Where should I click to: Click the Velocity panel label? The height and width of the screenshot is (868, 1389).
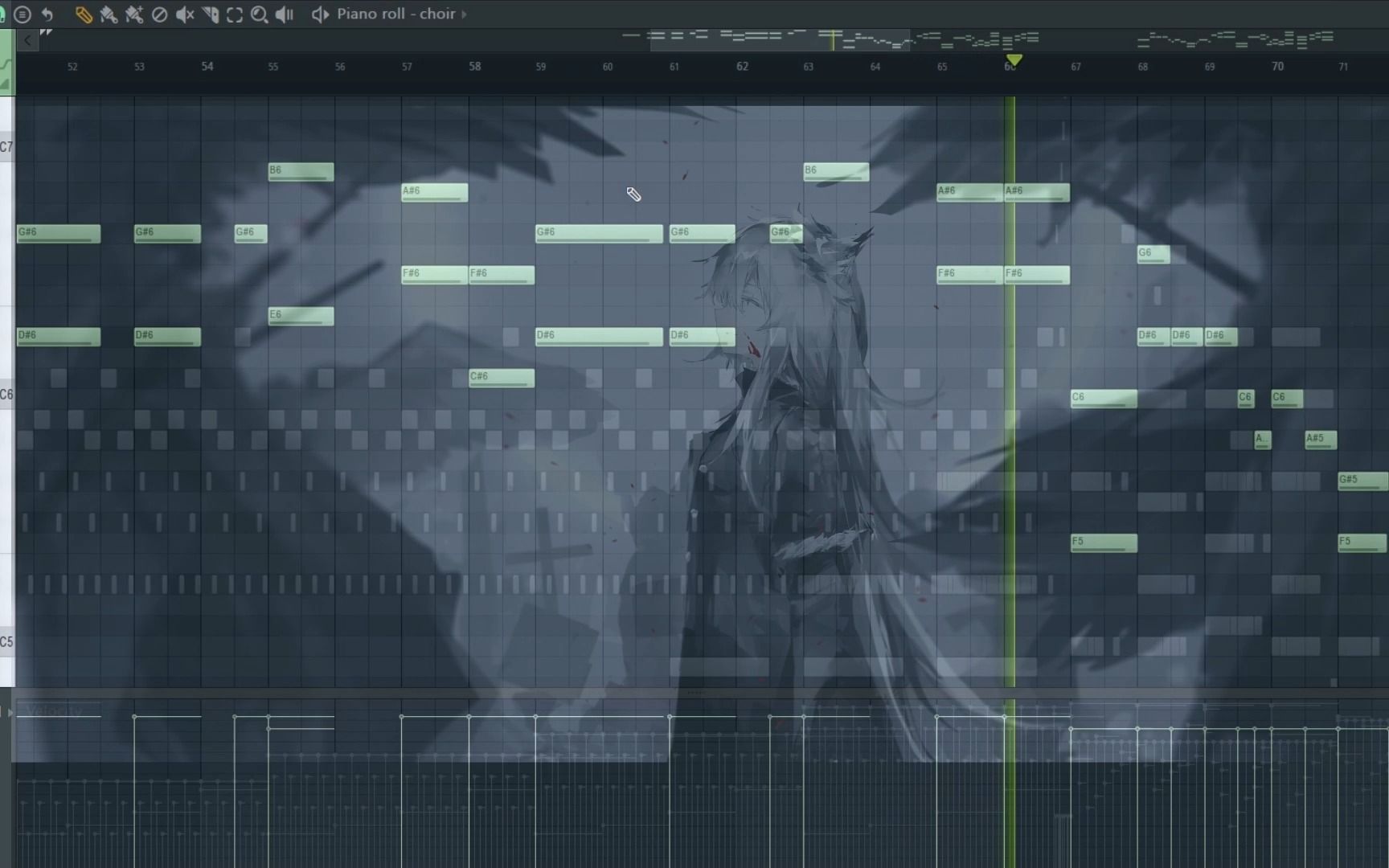[x=55, y=710]
